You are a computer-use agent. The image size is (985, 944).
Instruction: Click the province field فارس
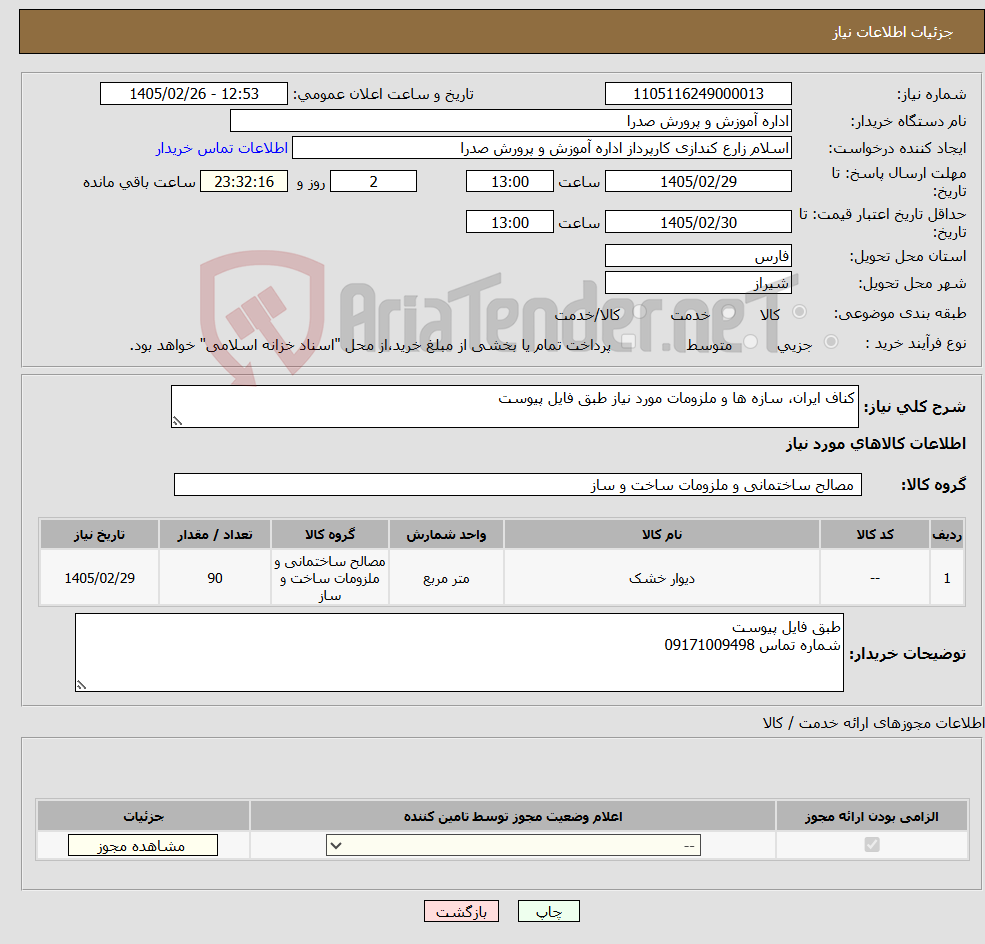point(698,256)
